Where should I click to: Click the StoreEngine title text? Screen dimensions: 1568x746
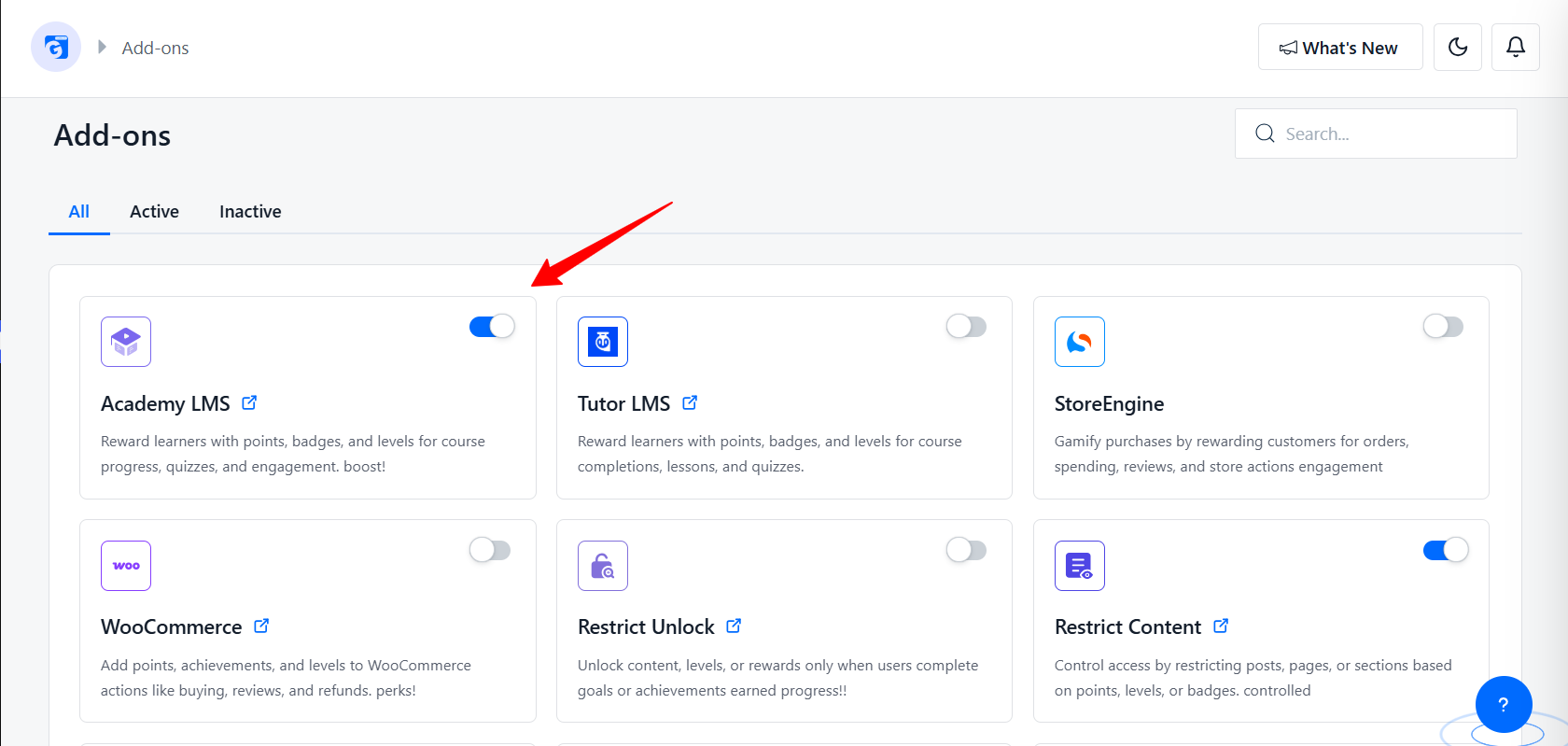(x=1109, y=403)
